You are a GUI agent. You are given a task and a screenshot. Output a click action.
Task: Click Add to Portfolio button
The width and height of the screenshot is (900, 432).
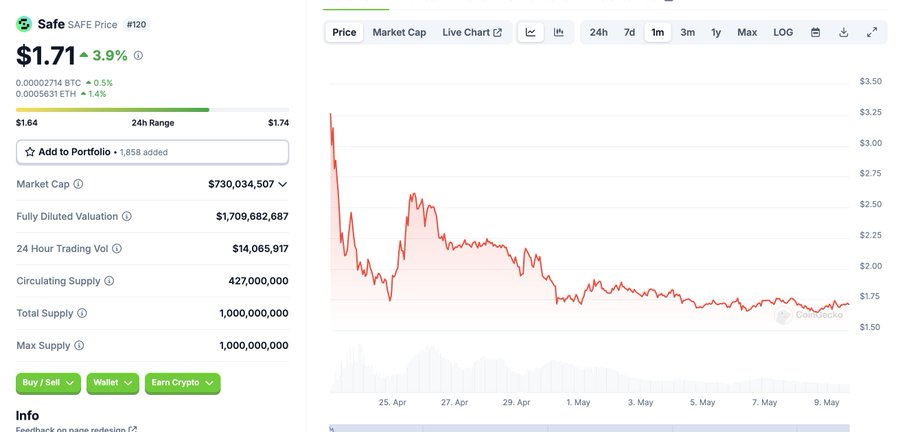(x=152, y=151)
